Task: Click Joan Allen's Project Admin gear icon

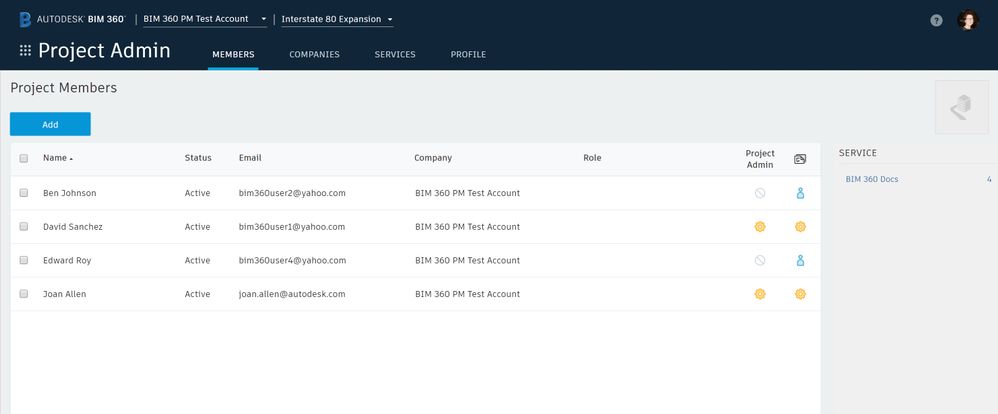Action: [760, 294]
